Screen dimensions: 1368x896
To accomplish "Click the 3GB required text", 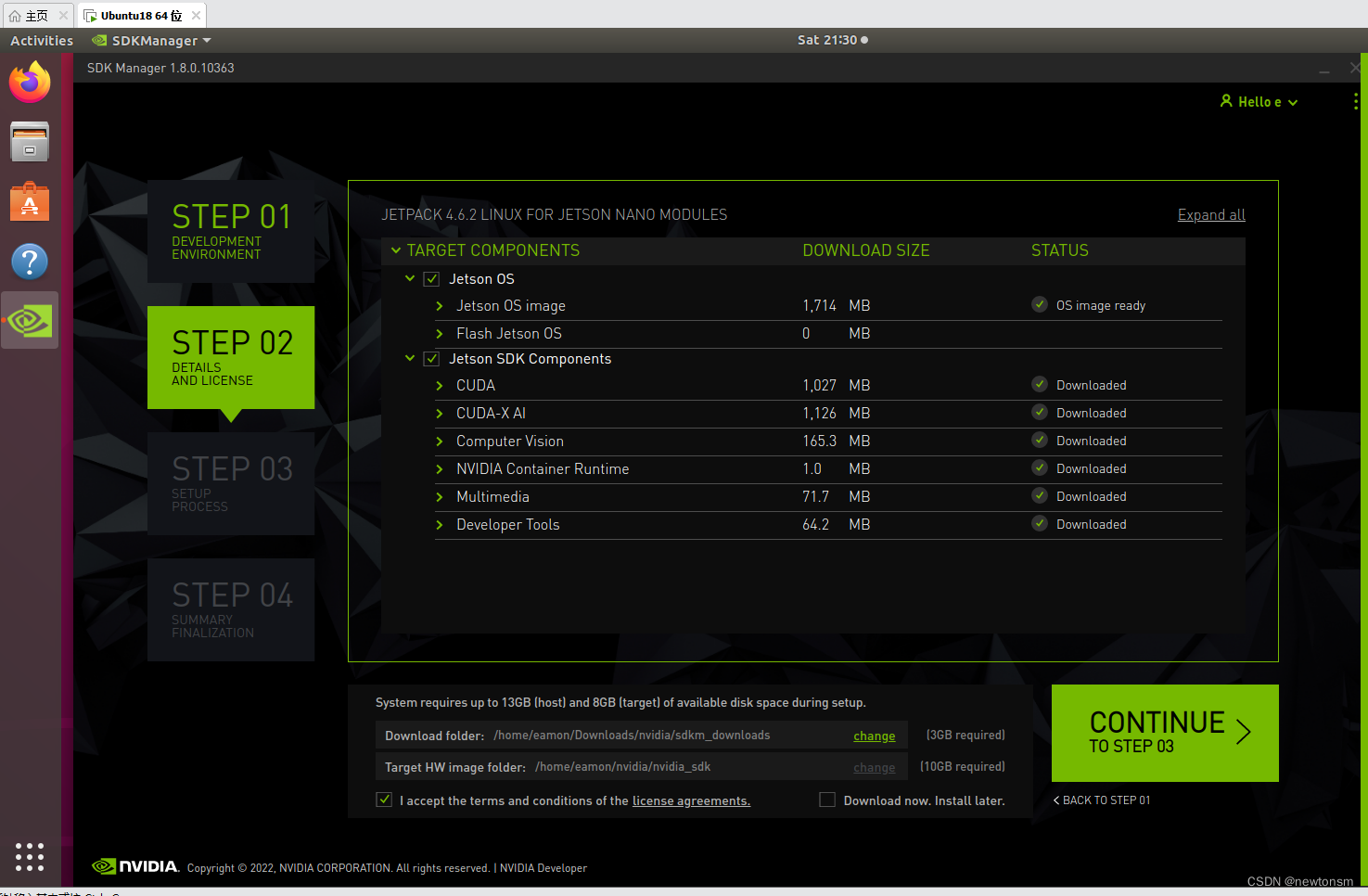I will (x=965, y=735).
